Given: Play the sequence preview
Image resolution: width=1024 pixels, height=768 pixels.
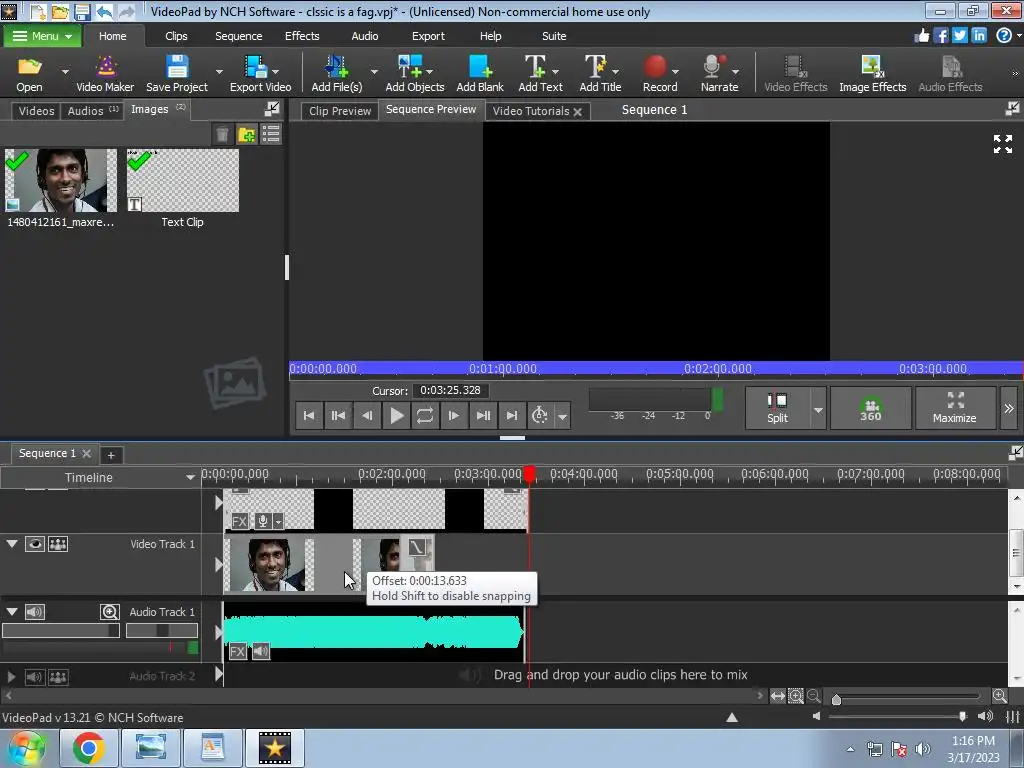Looking at the screenshot, I should pyautogui.click(x=396, y=415).
